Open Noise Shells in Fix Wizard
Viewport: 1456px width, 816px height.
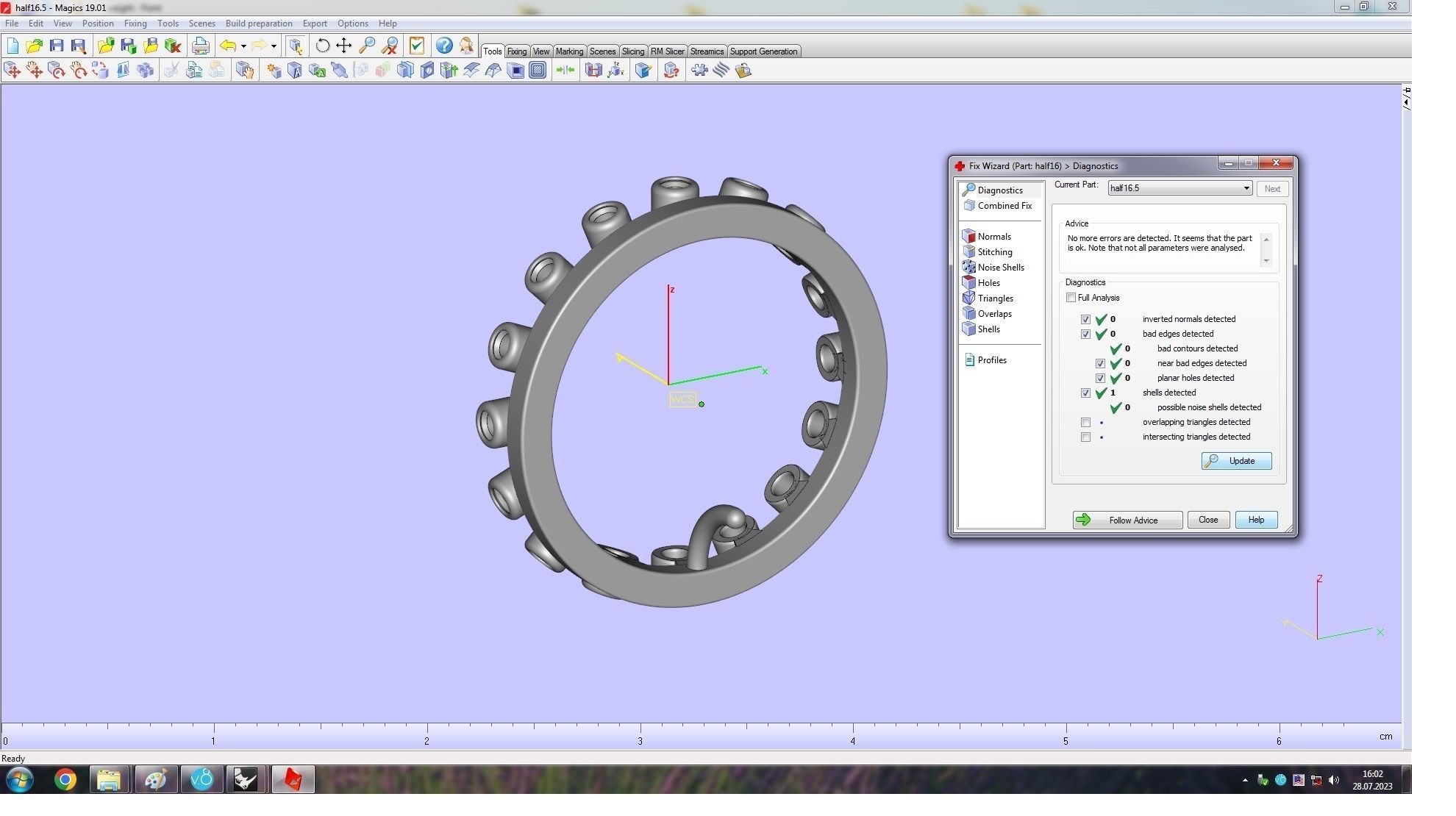click(1000, 268)
